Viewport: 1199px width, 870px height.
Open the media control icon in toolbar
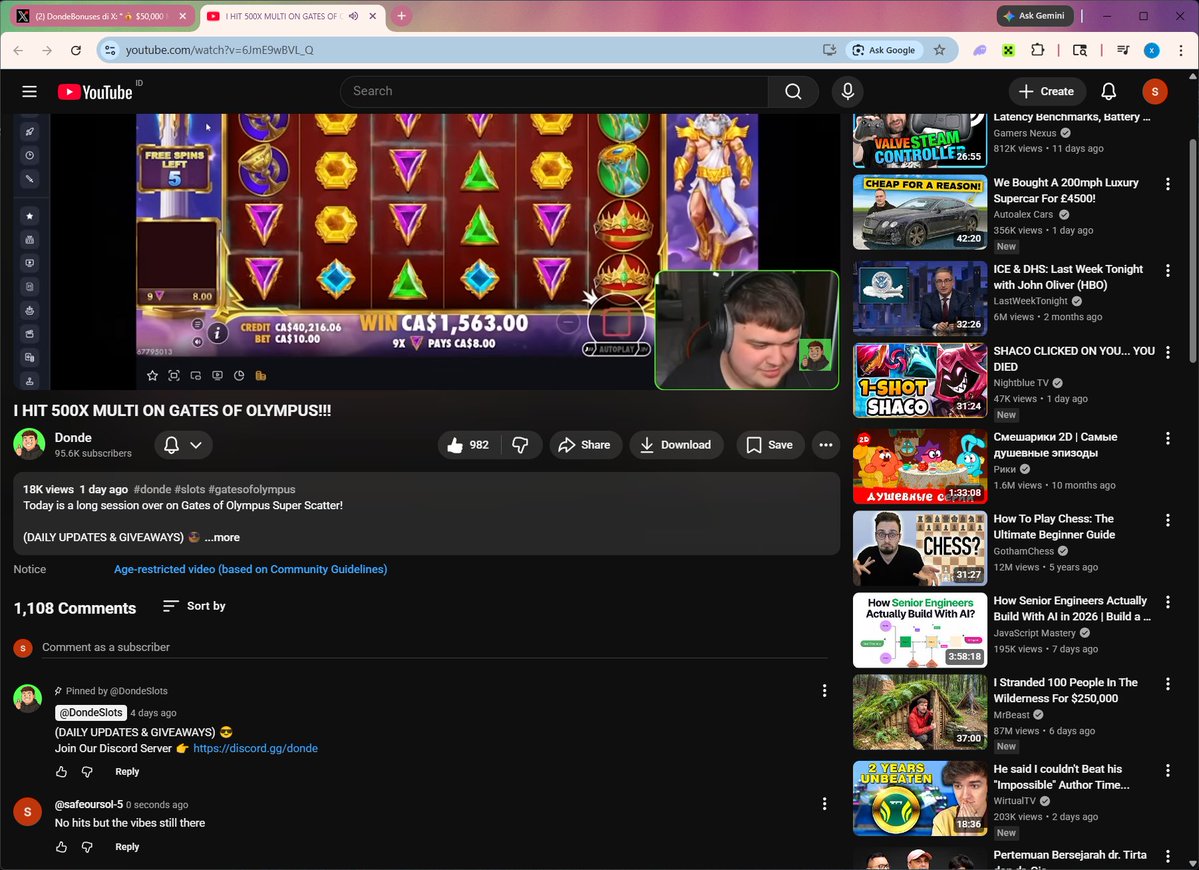[1123, 50]
